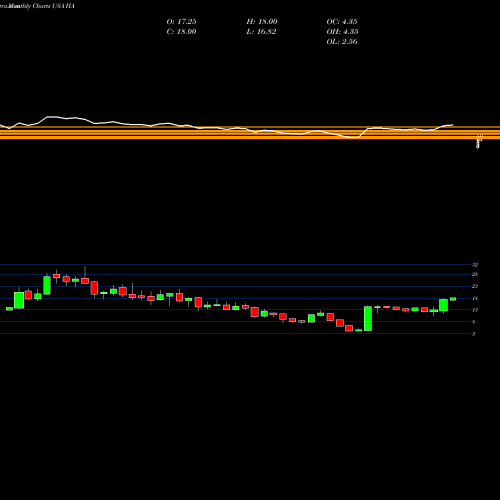Select the low value 'L: 16.82'
This screenshot has width=500, height=500.
point(261,32)
